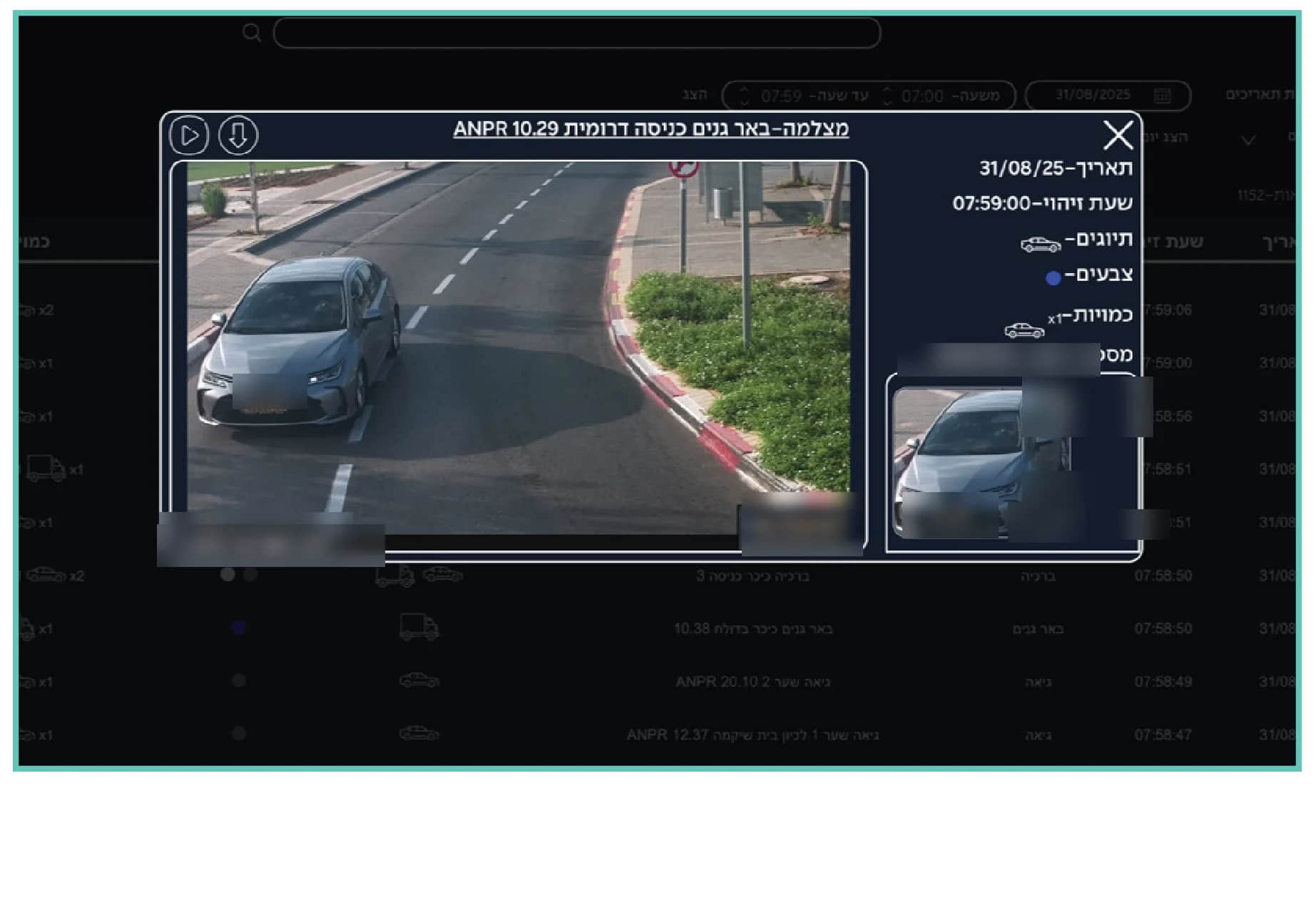Download the detection image

[x=238, y=136]
